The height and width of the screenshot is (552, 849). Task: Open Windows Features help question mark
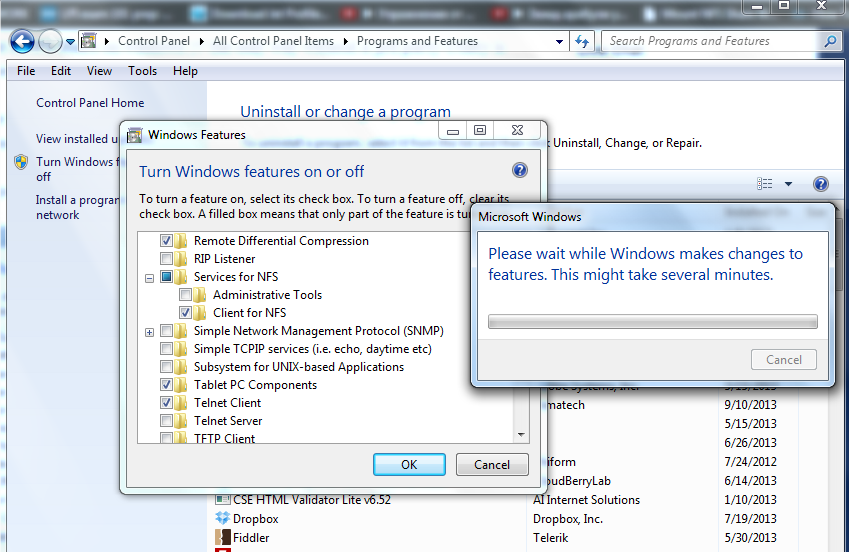click(x=520, y=171)
